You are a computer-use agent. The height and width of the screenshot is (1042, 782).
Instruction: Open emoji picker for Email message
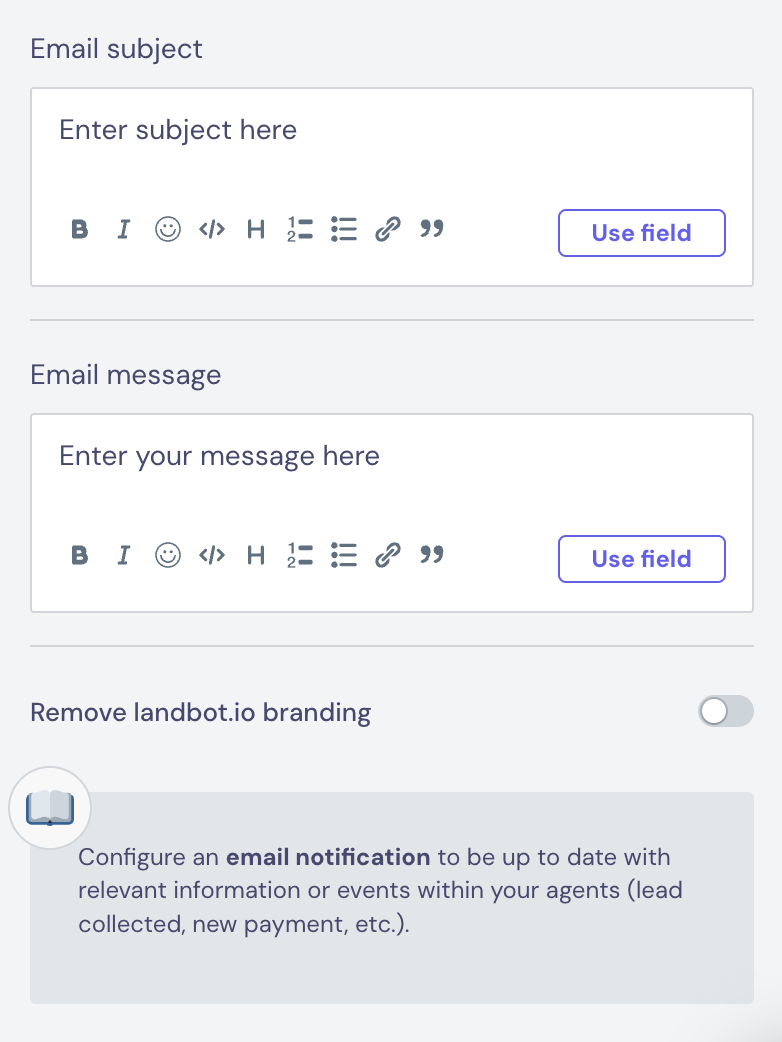pyautogui.click(x=168, y=555)
